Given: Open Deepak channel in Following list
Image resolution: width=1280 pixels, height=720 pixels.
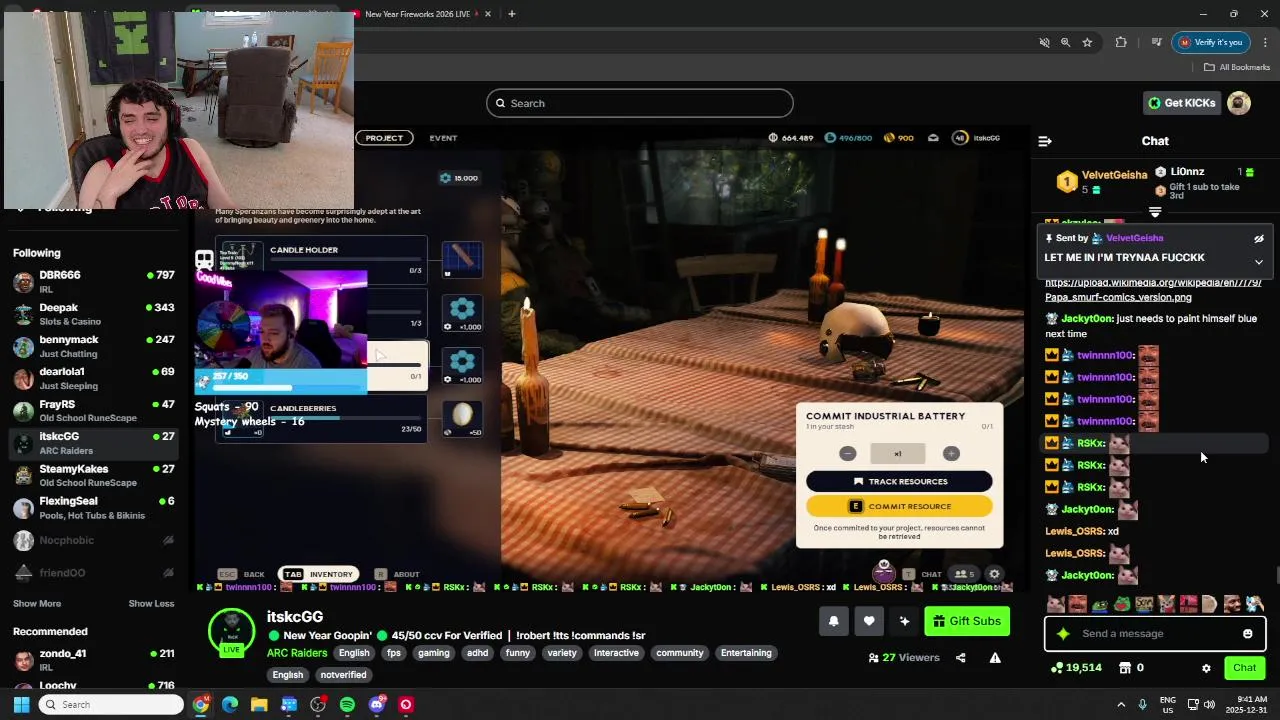Looking at the screenshot, I should 94,314.
